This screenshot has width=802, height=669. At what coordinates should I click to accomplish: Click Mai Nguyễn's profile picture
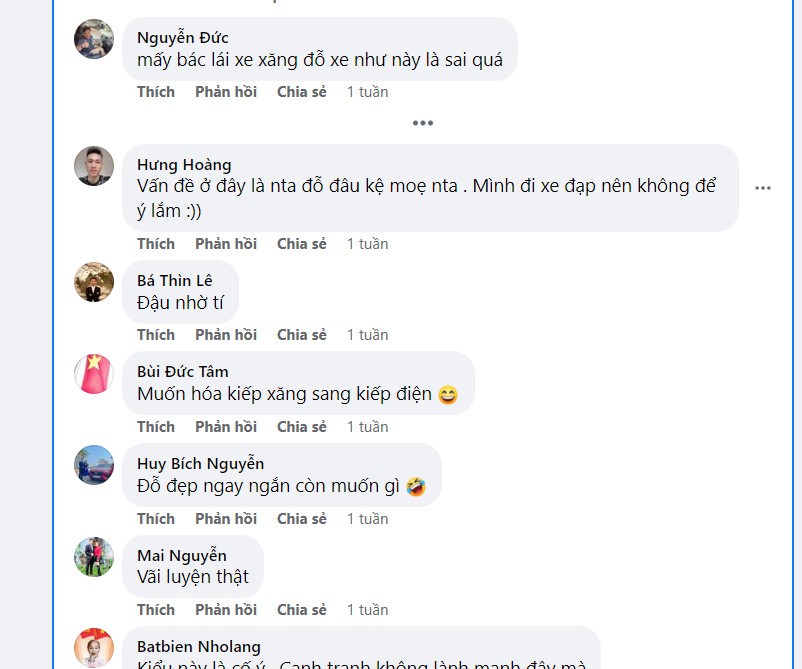click(x=94, y=557)
